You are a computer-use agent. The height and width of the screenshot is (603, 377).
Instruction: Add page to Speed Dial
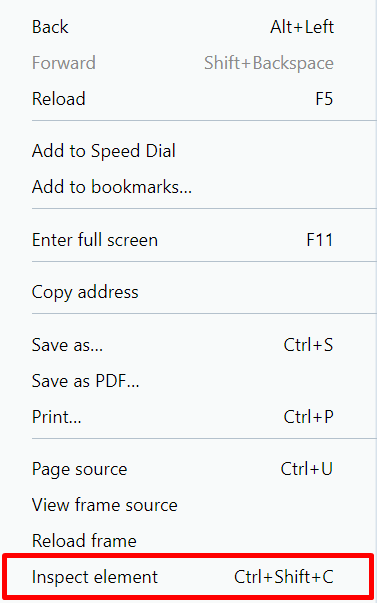pos(188,151)
